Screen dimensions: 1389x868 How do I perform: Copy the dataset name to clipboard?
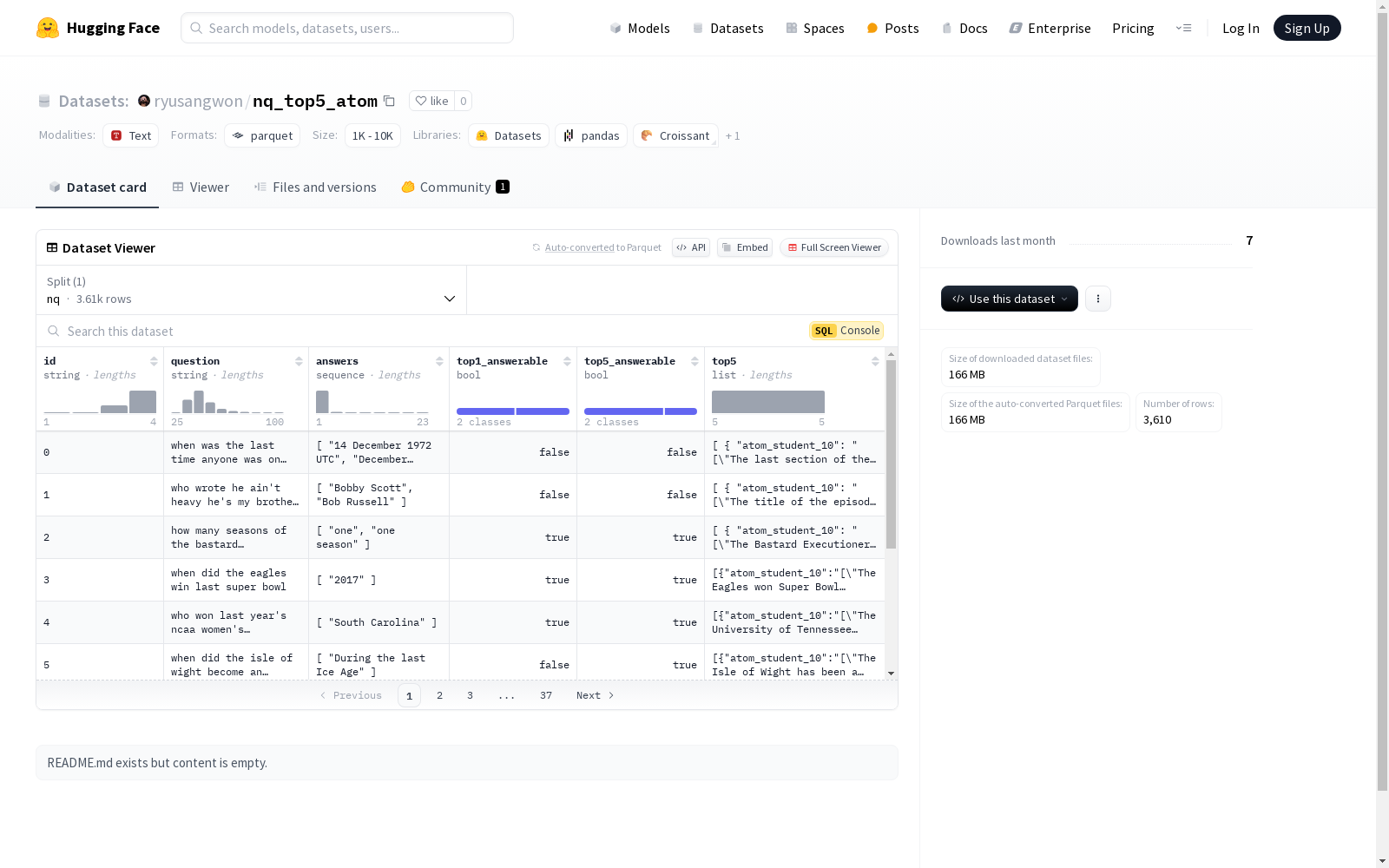tap(390, 102)
